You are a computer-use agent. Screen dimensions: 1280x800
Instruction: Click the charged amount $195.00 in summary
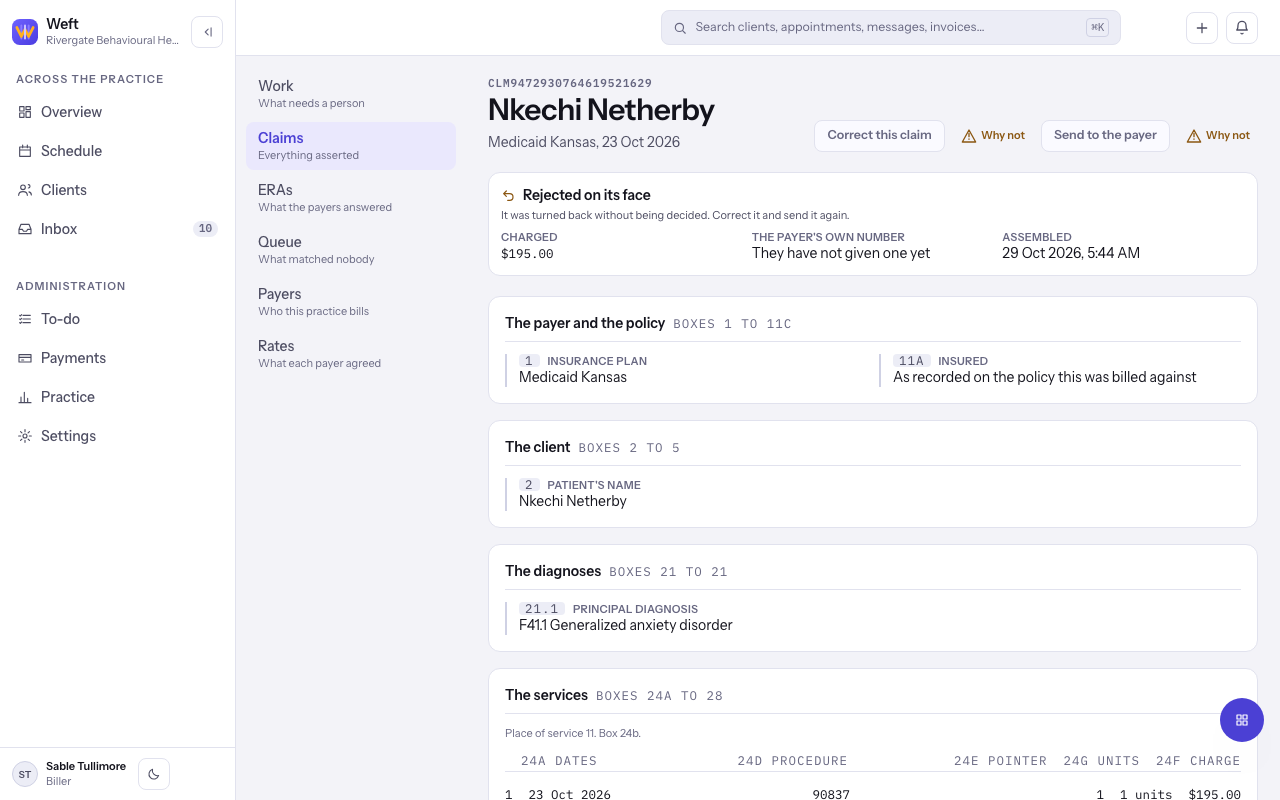[527, 254]
